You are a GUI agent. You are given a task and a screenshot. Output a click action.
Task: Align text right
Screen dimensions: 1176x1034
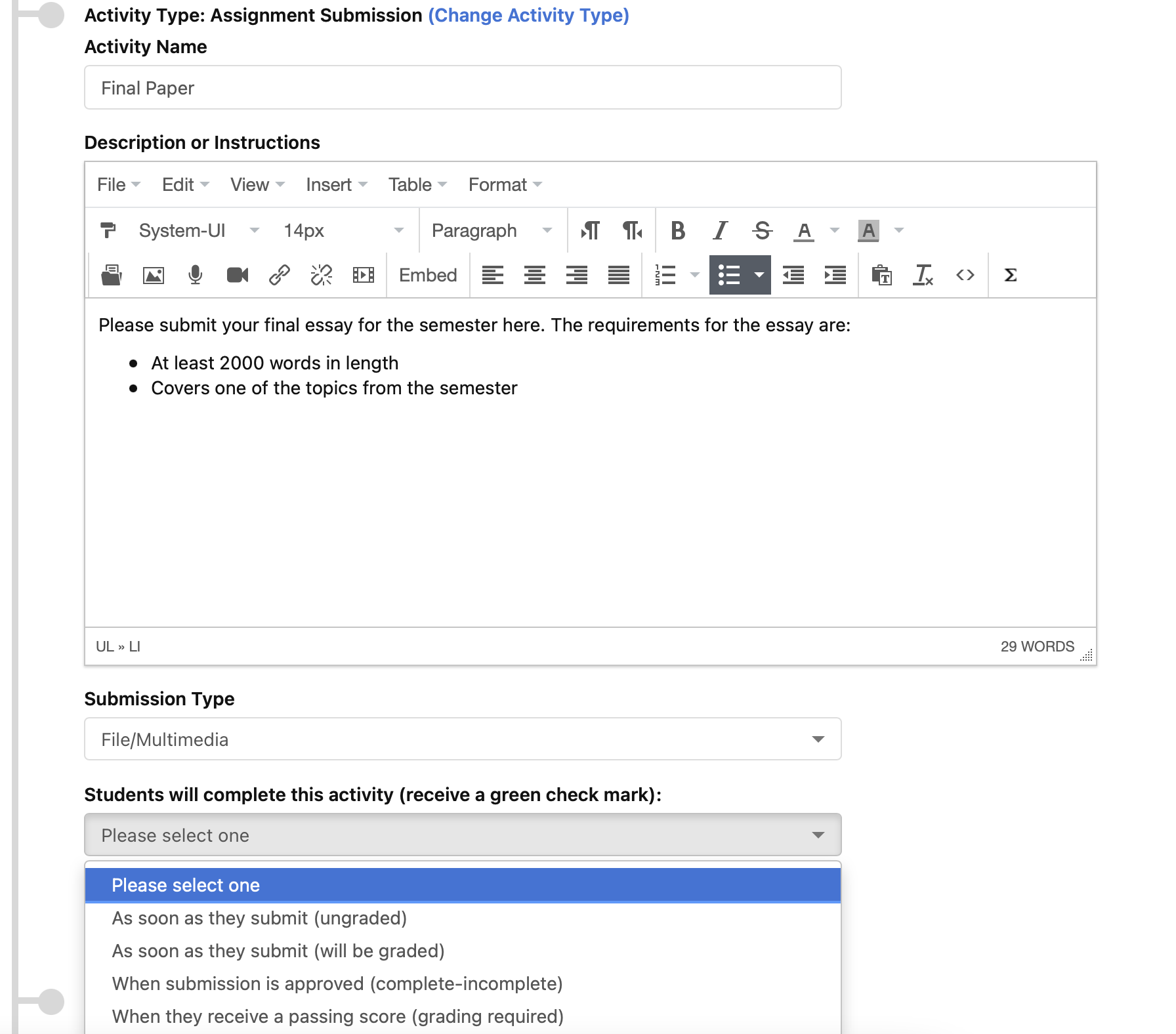(577, 275)
